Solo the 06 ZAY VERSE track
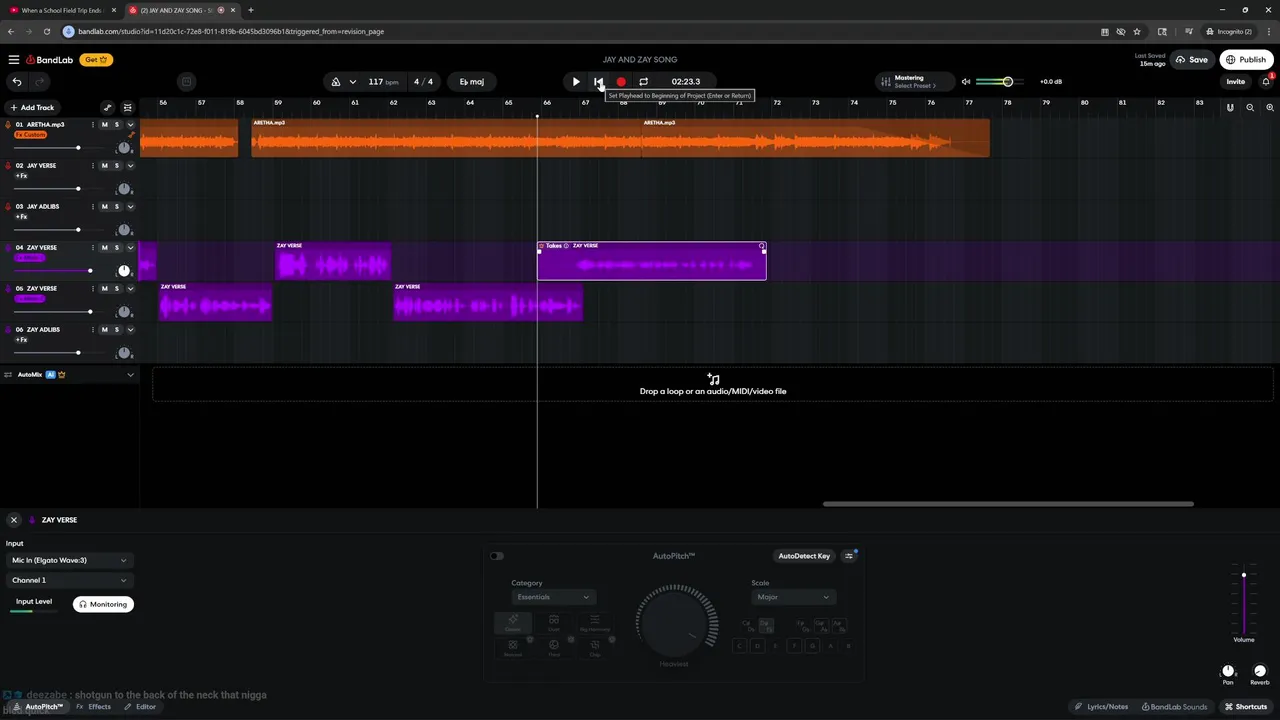1280x720 pixels. tap(116, 289)
